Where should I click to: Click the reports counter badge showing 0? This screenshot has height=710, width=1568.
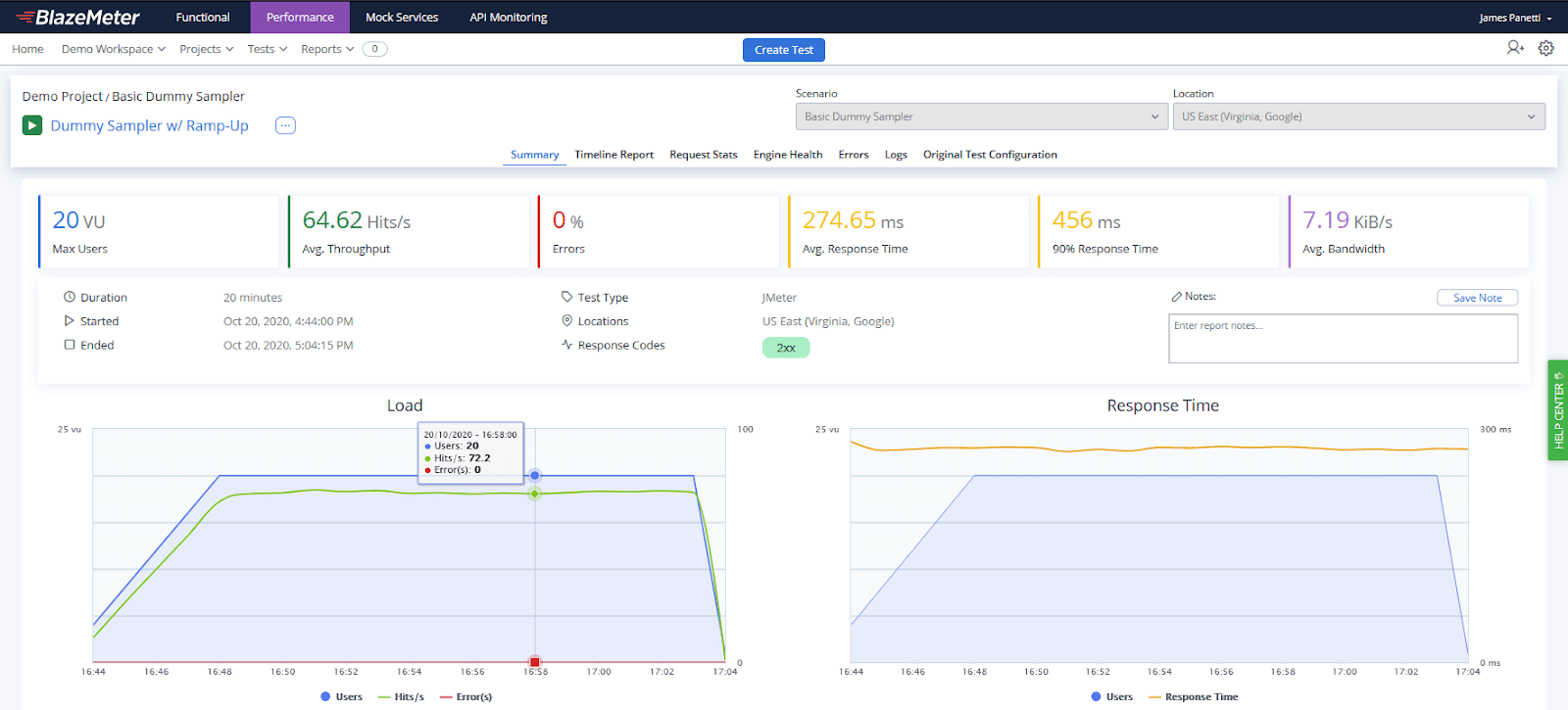(x=374, y=49)
